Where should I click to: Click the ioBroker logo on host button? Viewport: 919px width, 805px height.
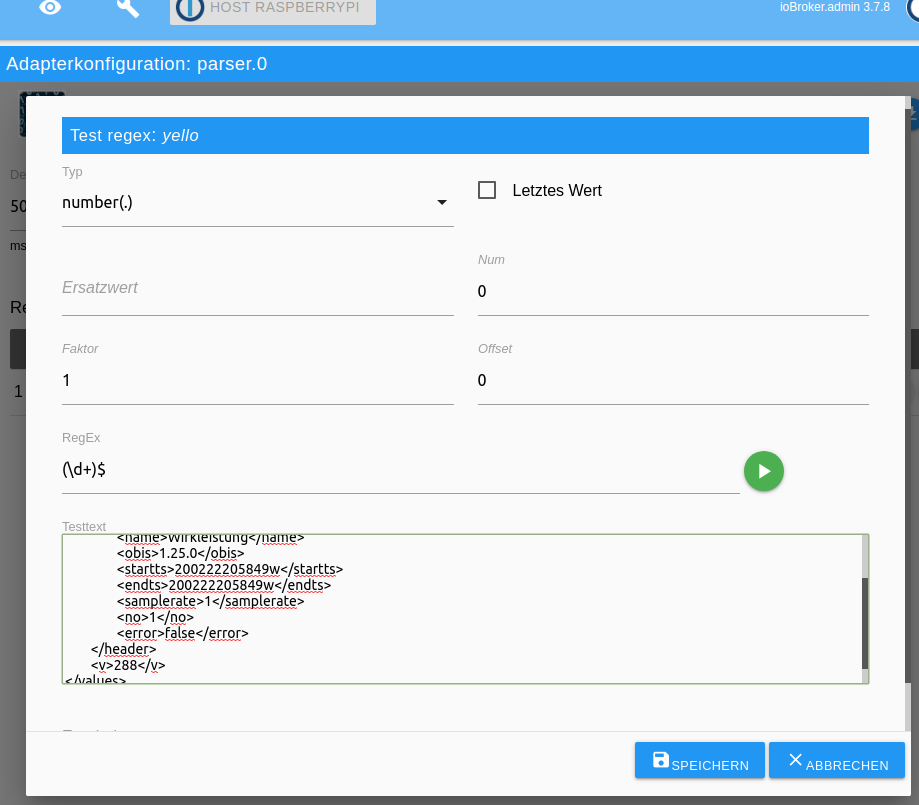190,8
